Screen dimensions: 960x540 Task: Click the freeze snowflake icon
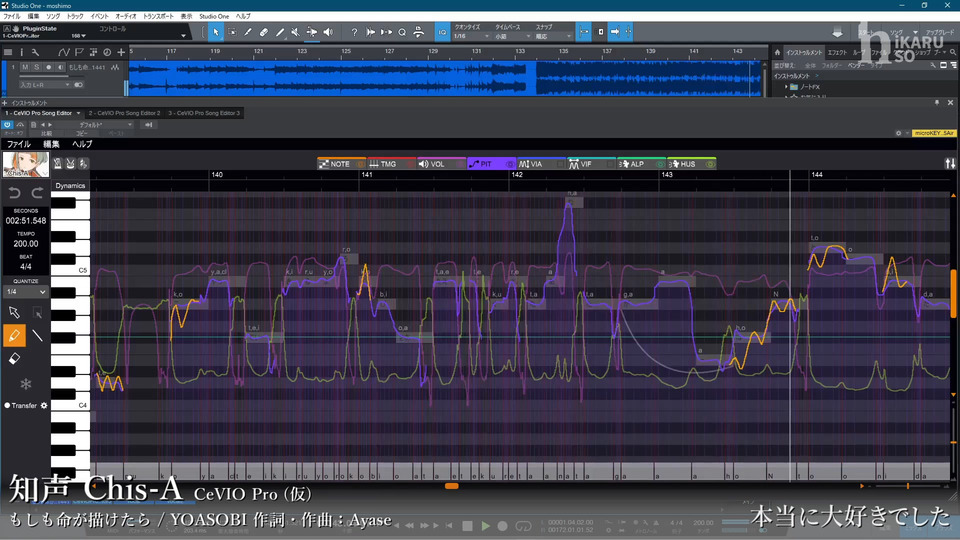click(x=26, y=383)
